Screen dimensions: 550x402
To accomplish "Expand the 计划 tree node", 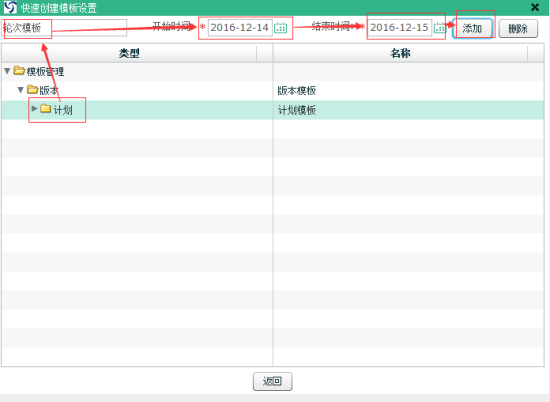I will click(x=34, y=109).
